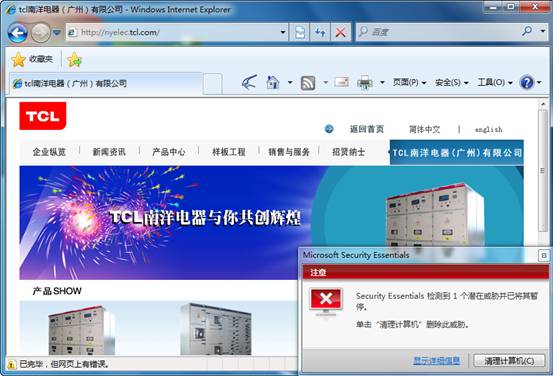Click the Home page icon

click(x=273, y=83)
